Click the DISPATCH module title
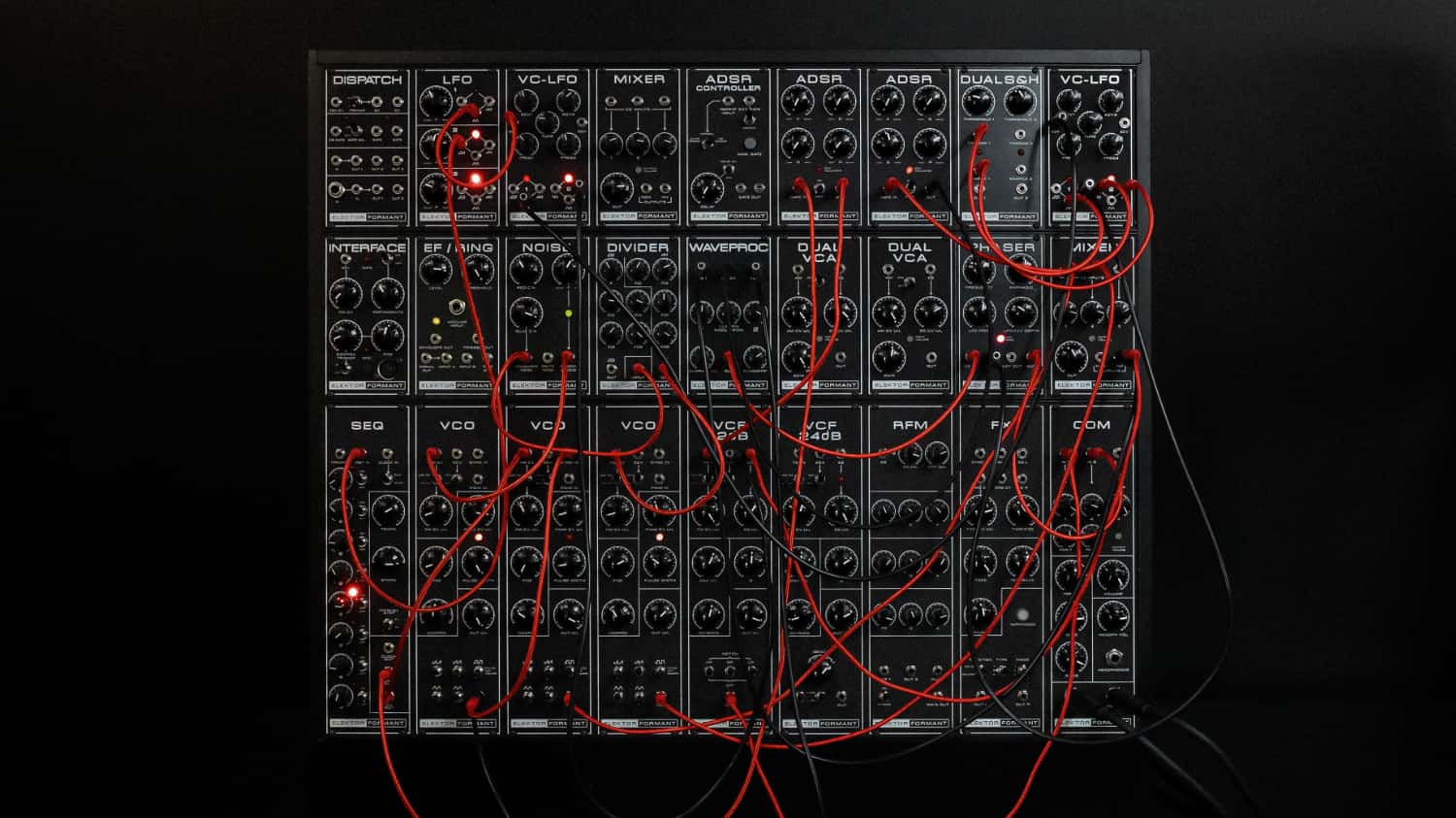This screenshot has height=818, width=1456. coord(367,80)
